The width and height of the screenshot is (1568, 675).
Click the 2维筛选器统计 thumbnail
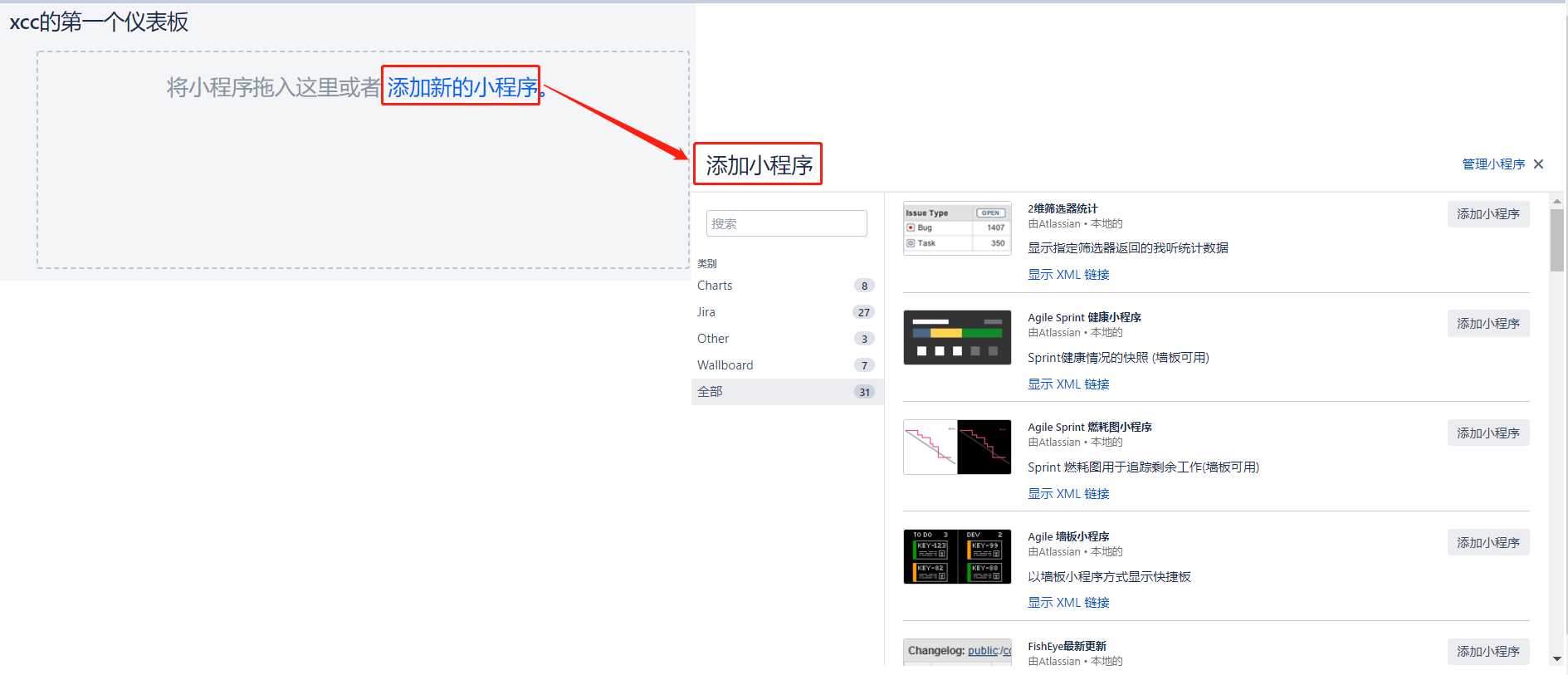point(957,227)
